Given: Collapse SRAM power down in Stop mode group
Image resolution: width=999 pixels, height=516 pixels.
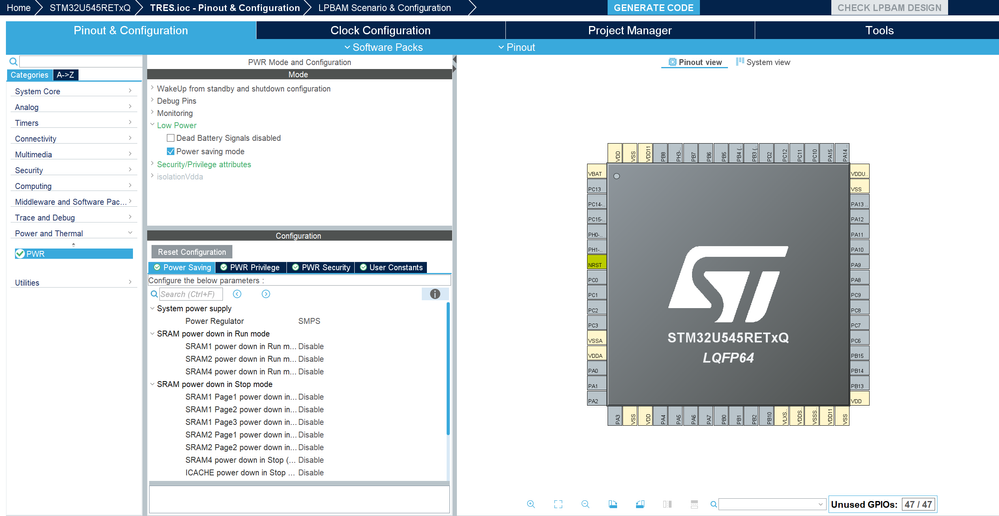Looking at the screenshot, I should tap(152, 384).
